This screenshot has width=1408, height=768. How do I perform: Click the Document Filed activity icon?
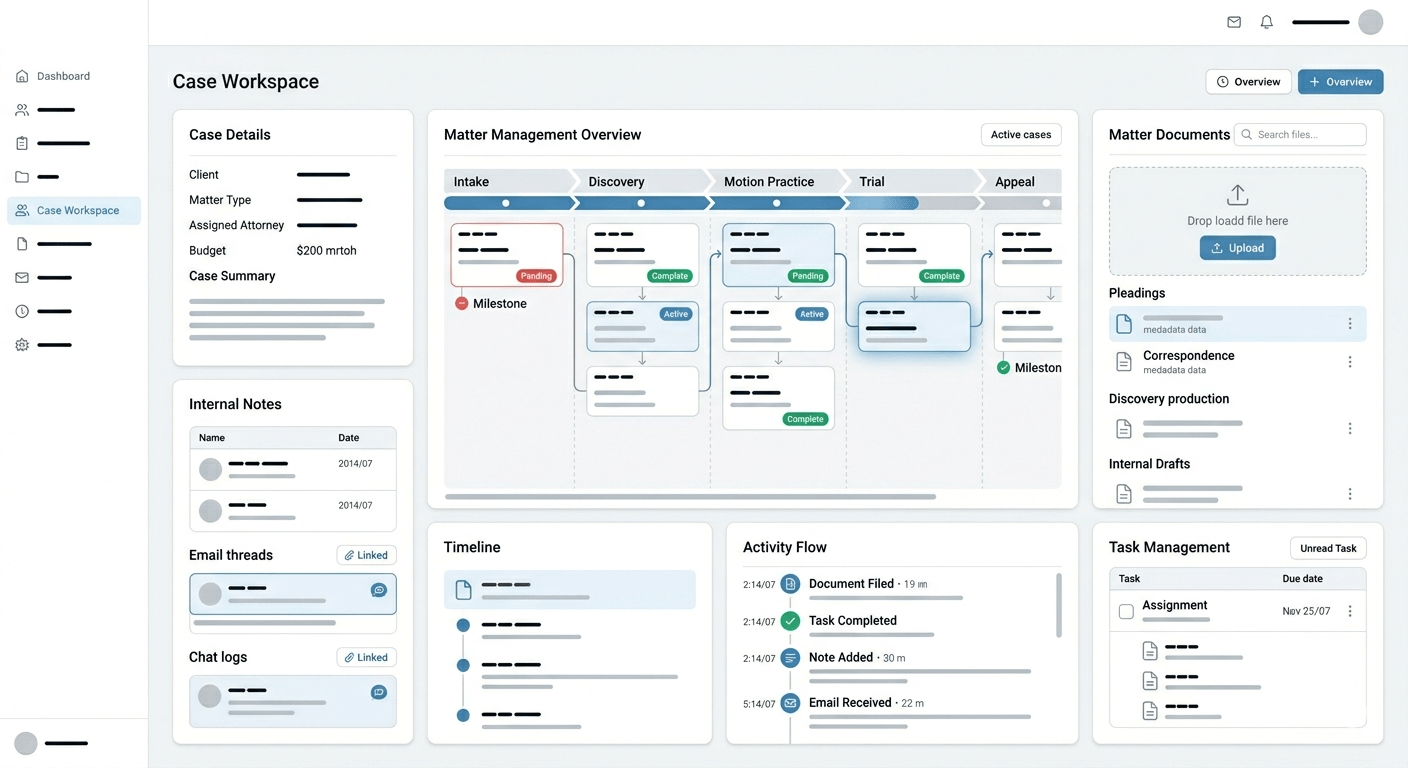tap(790, 584)
